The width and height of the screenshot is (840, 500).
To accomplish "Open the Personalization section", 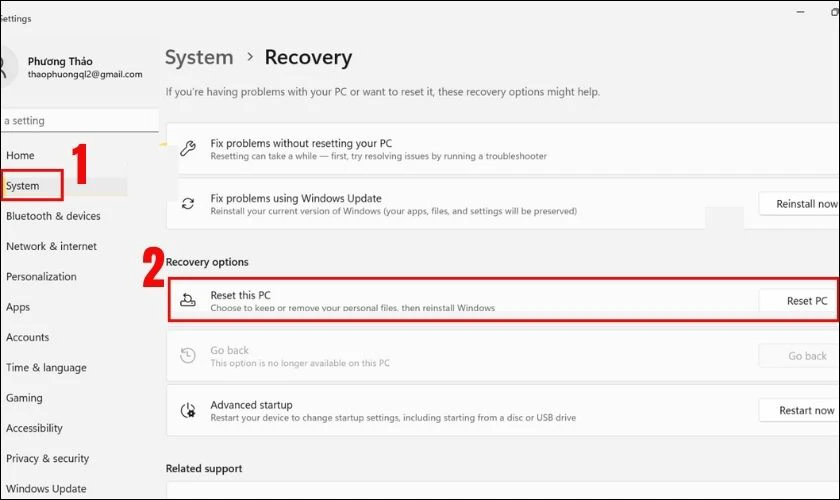I will click(x=41, y=277).
